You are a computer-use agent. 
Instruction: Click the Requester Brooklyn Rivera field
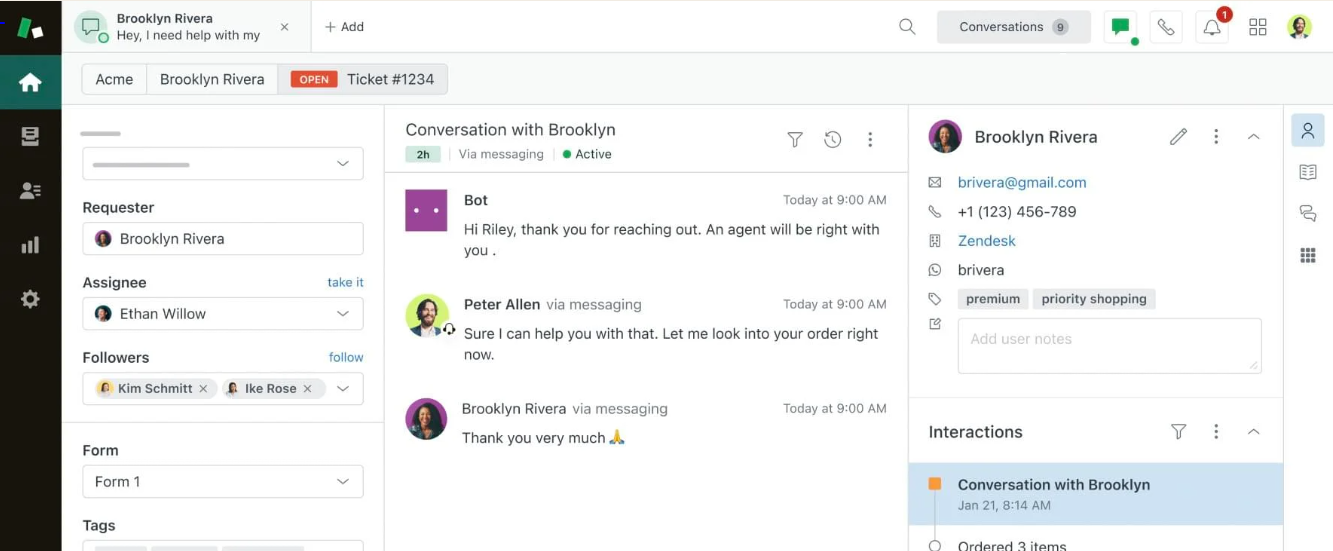[x=223, y=239]
